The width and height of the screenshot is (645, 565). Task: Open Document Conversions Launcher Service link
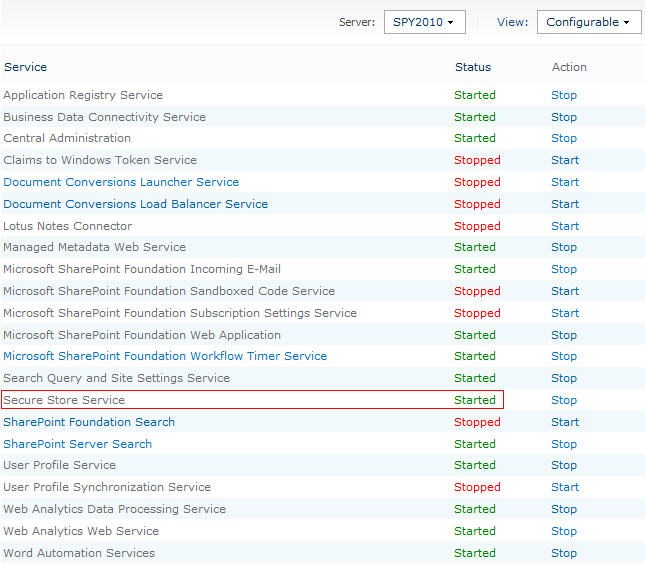point(121,182)
